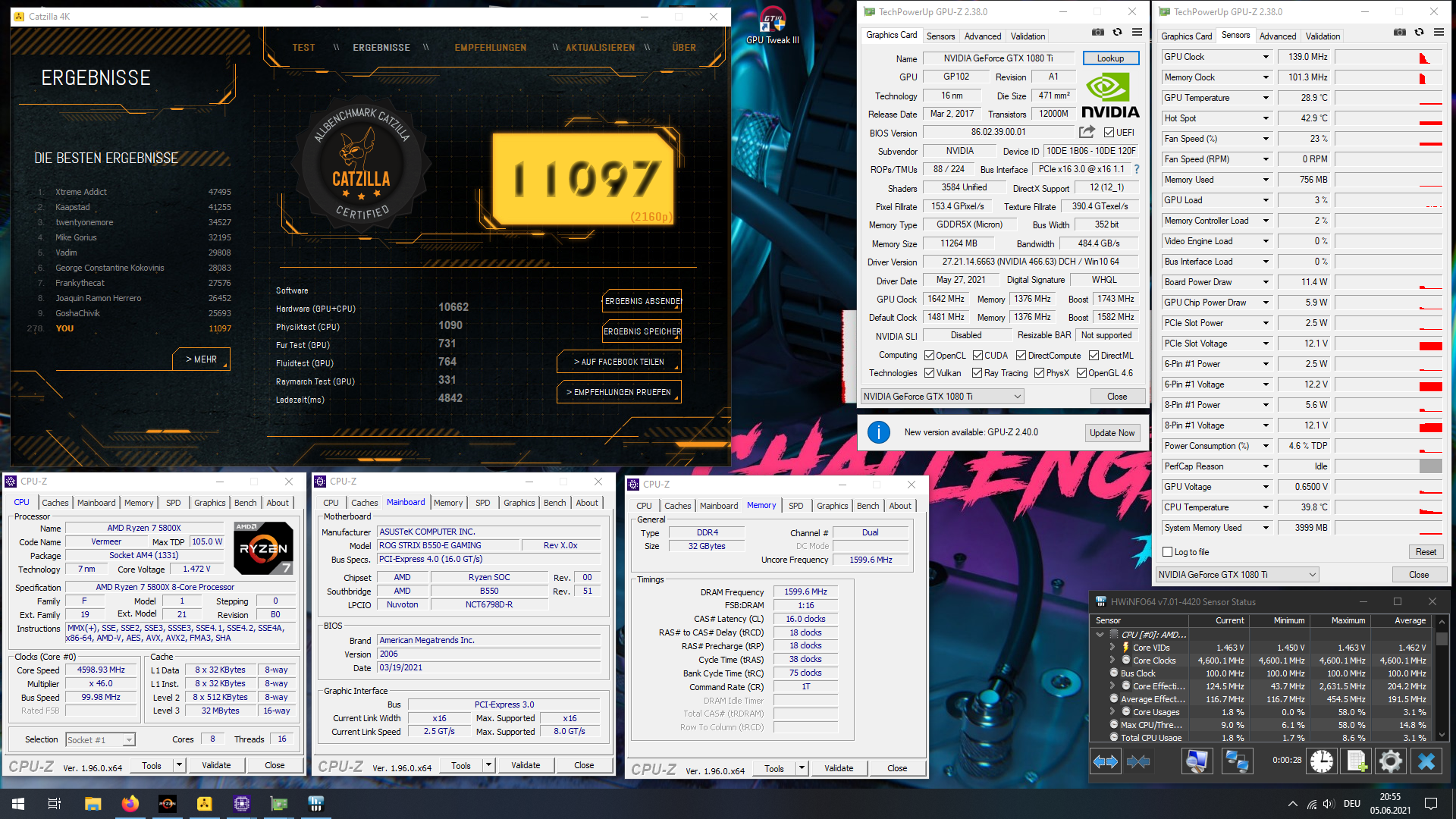Open hamburger menu in GPU-Z Sensors window
1456x819 pixels.
[1439, 32]
